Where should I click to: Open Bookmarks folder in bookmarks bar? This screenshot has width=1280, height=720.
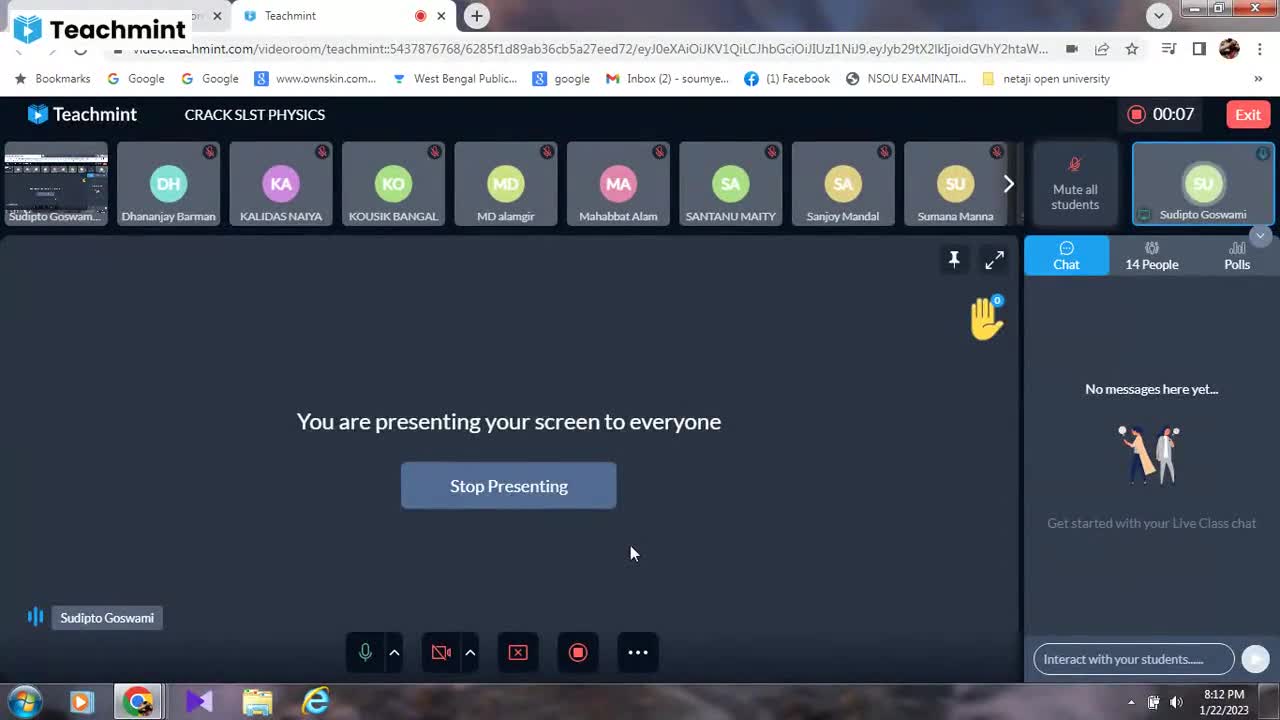point(53,78)
